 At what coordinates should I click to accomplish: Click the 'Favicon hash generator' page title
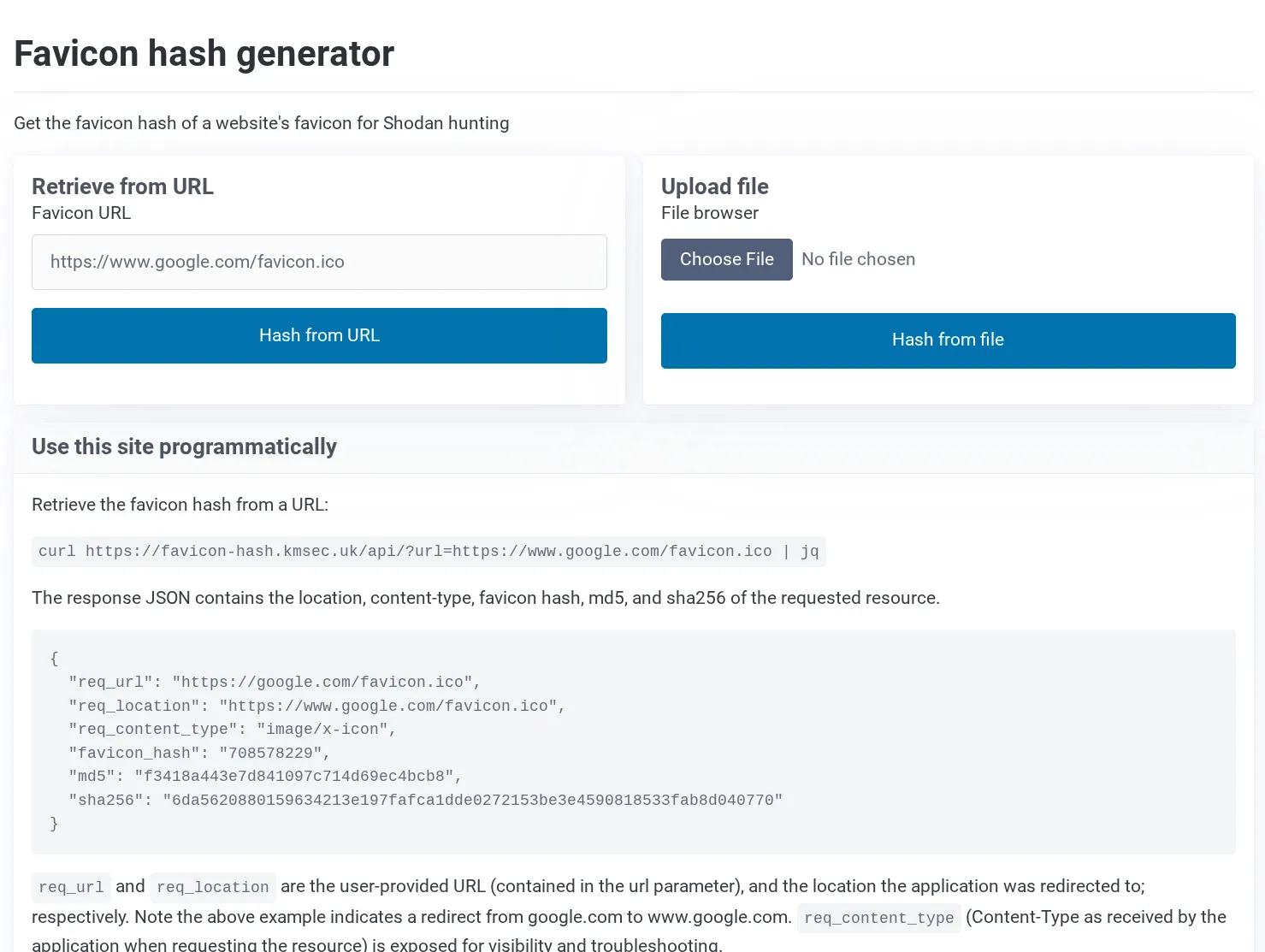point(204,53)
